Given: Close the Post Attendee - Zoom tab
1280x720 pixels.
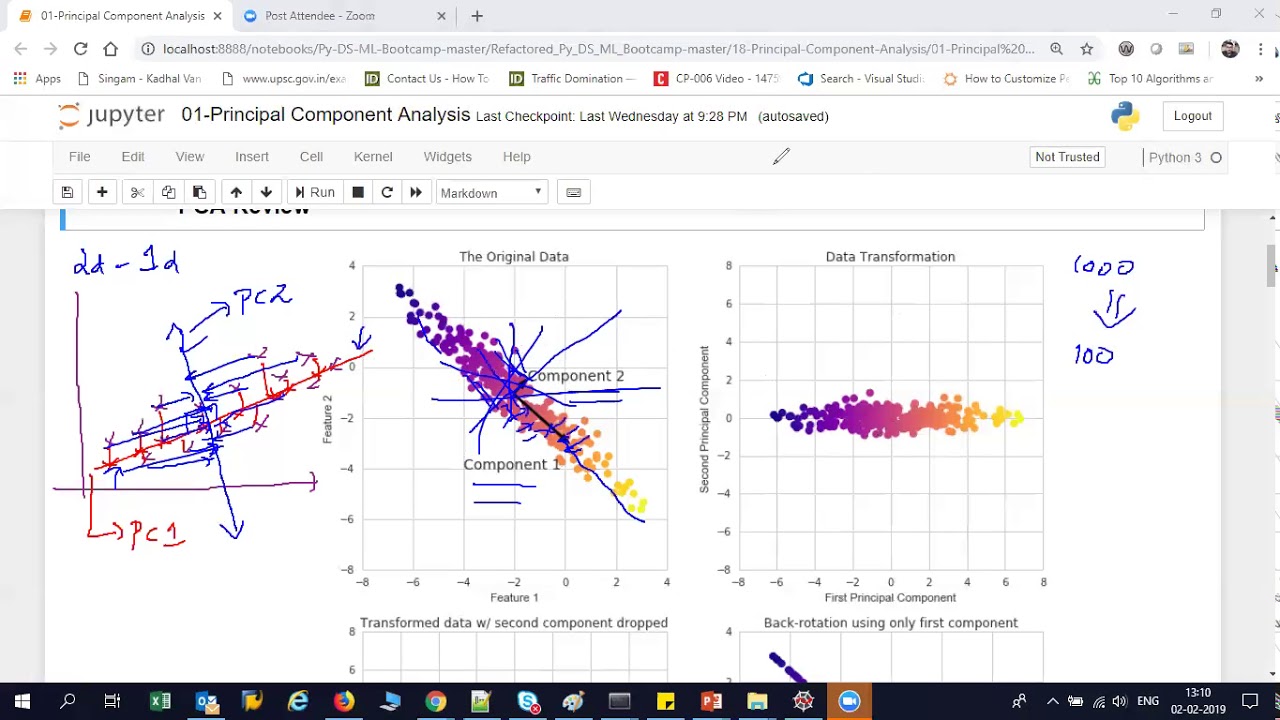Looking at the screenshot, I should pos(441,16).
